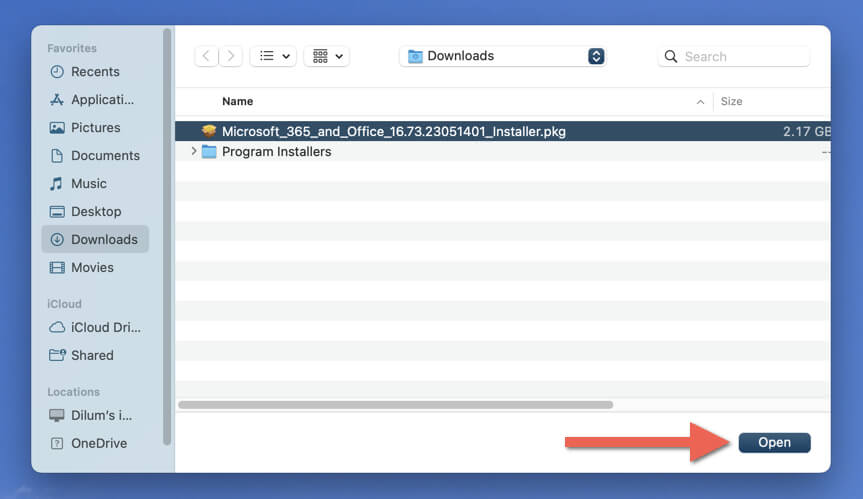The height and width of the screenshot is (499, 863).
Task: Click the Desktop icon in sidebar
Action: 57,211
